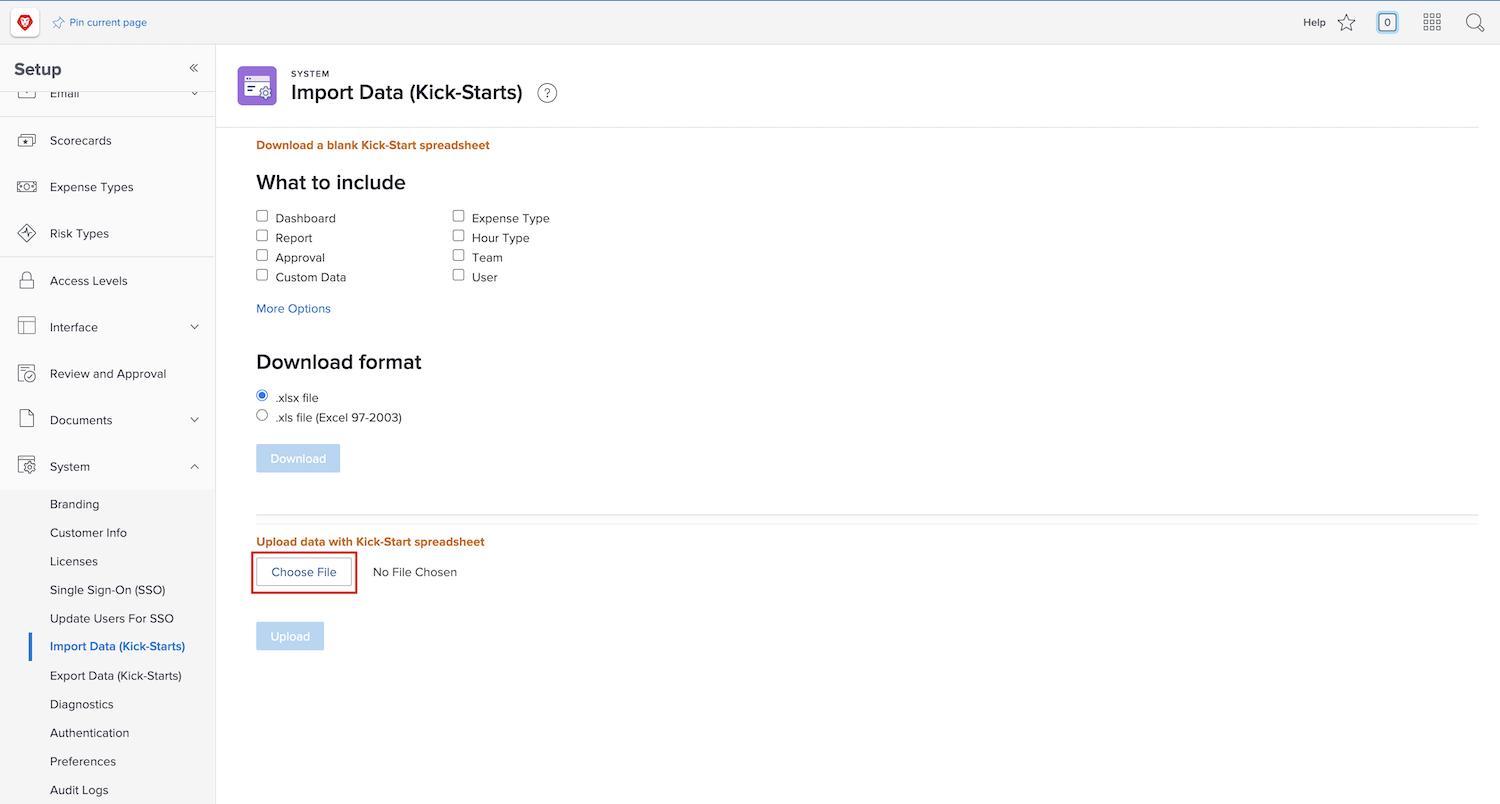Enable the Dashboard checkbox
Screen dimensions: 1500x804
click(x=262, y=216)
